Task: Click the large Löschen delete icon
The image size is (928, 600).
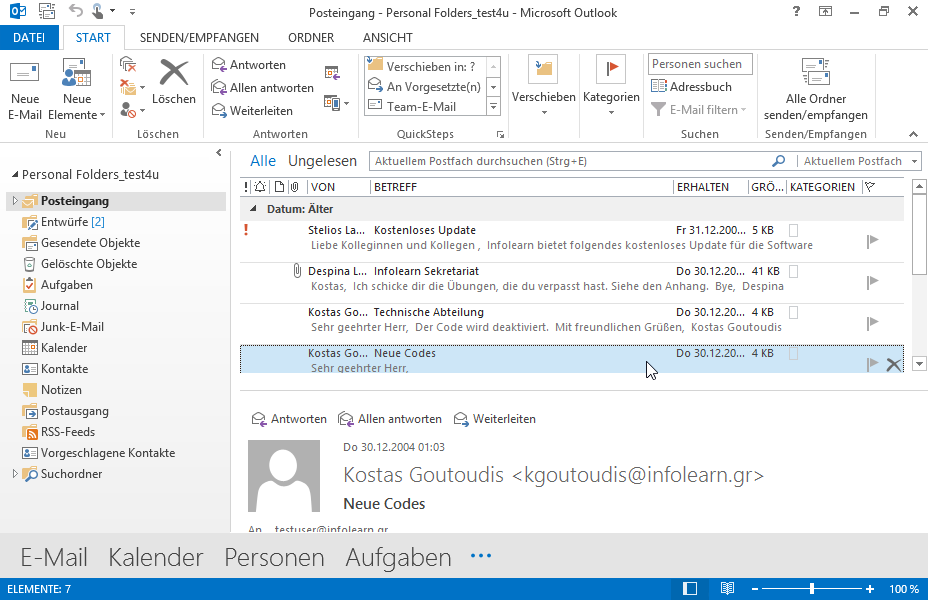Action: [x=173, y=83]
